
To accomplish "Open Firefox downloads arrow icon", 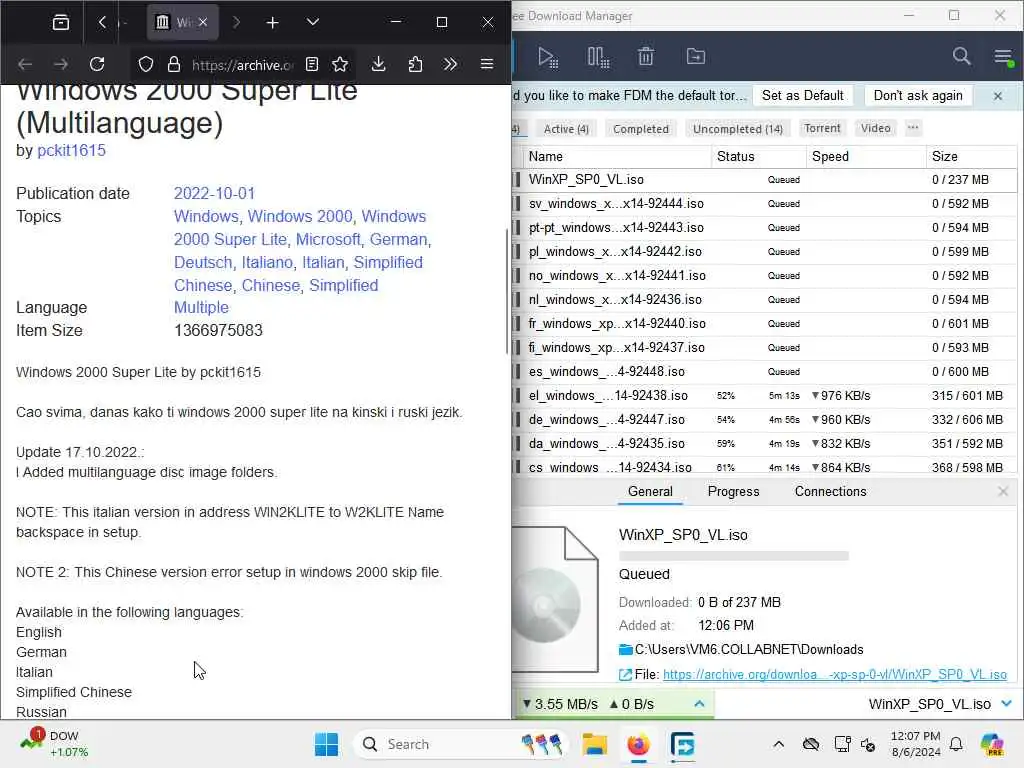I will (x=378, y=64).
